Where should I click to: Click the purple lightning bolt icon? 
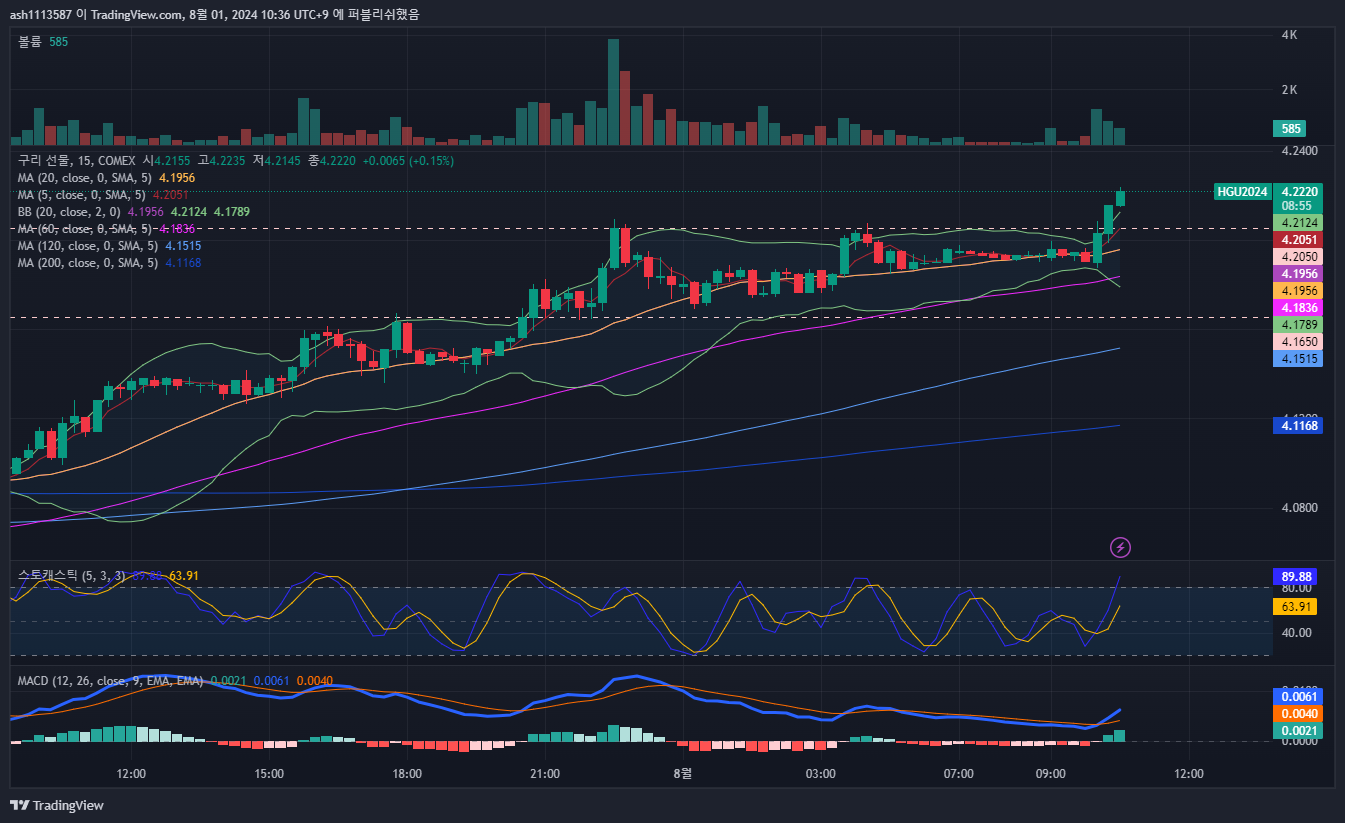(x=1121, y=547)
